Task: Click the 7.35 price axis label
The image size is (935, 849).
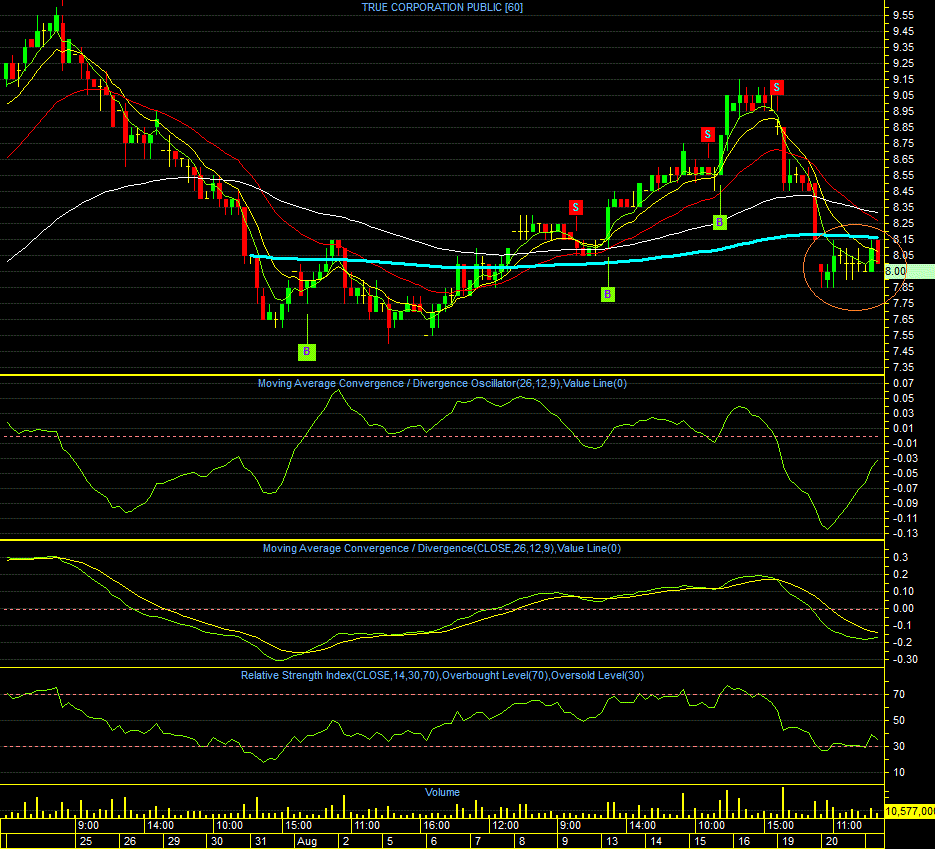Action: (x=903, y=367)
